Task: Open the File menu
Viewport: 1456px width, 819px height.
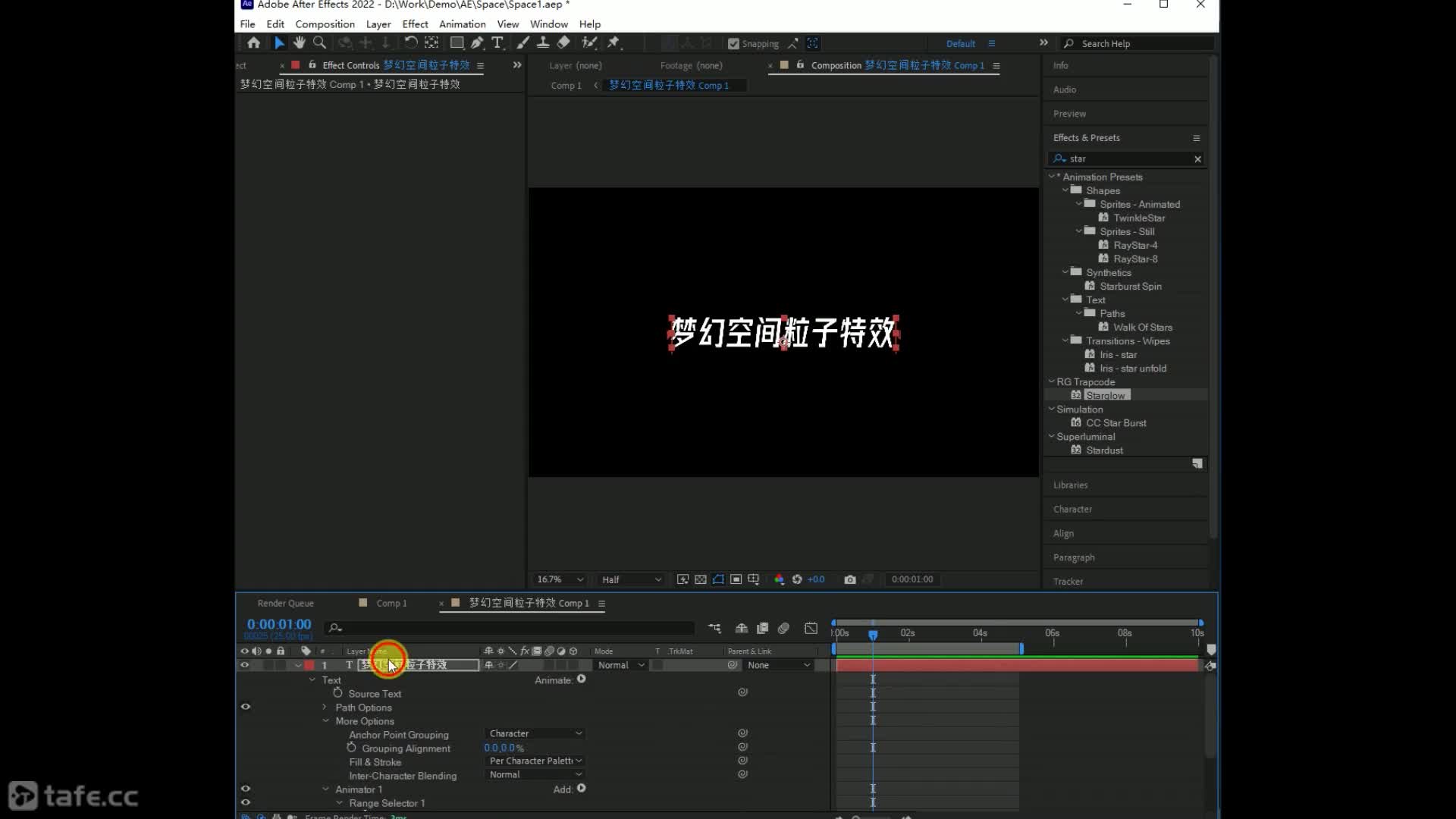Action: click(247, 24)
